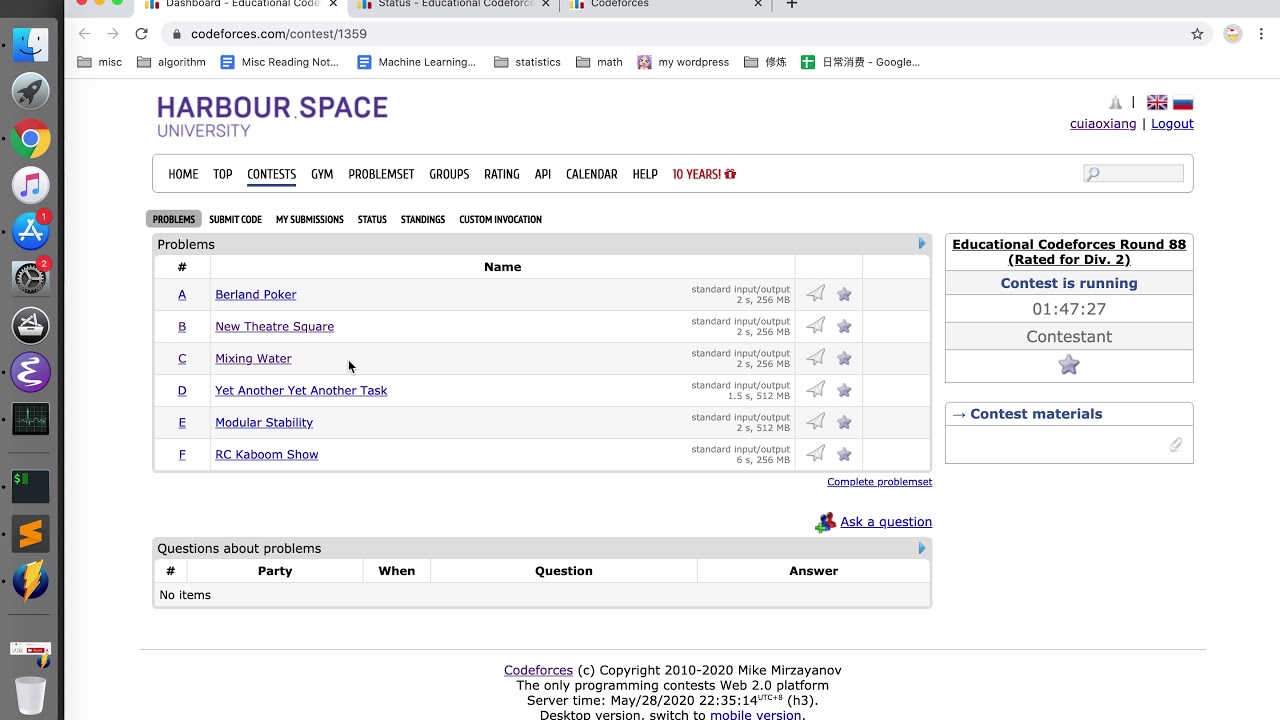
Task: Open the Educational Codeforces Round 88 title link
Action: pos(1069,252)
